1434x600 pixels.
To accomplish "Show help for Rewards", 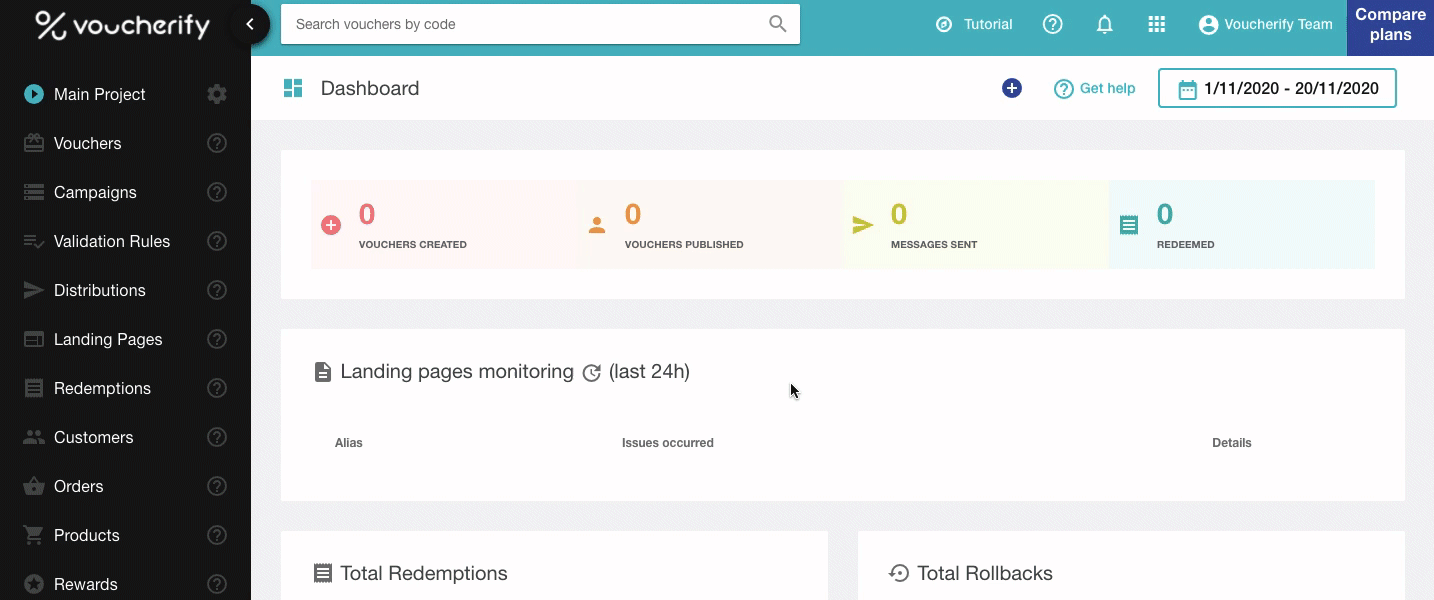I will tap(217, 584).
